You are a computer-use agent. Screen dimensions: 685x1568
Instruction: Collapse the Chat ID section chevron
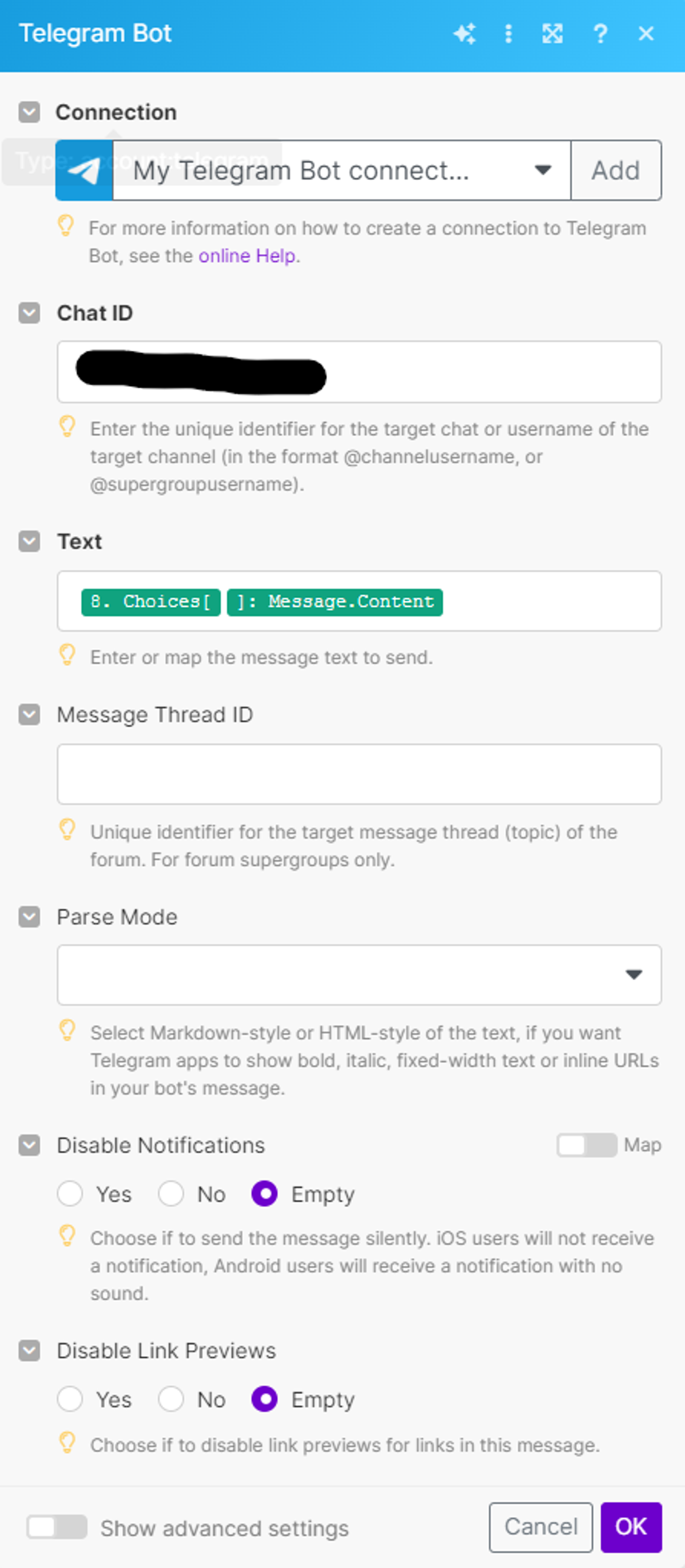pos(29,313)
